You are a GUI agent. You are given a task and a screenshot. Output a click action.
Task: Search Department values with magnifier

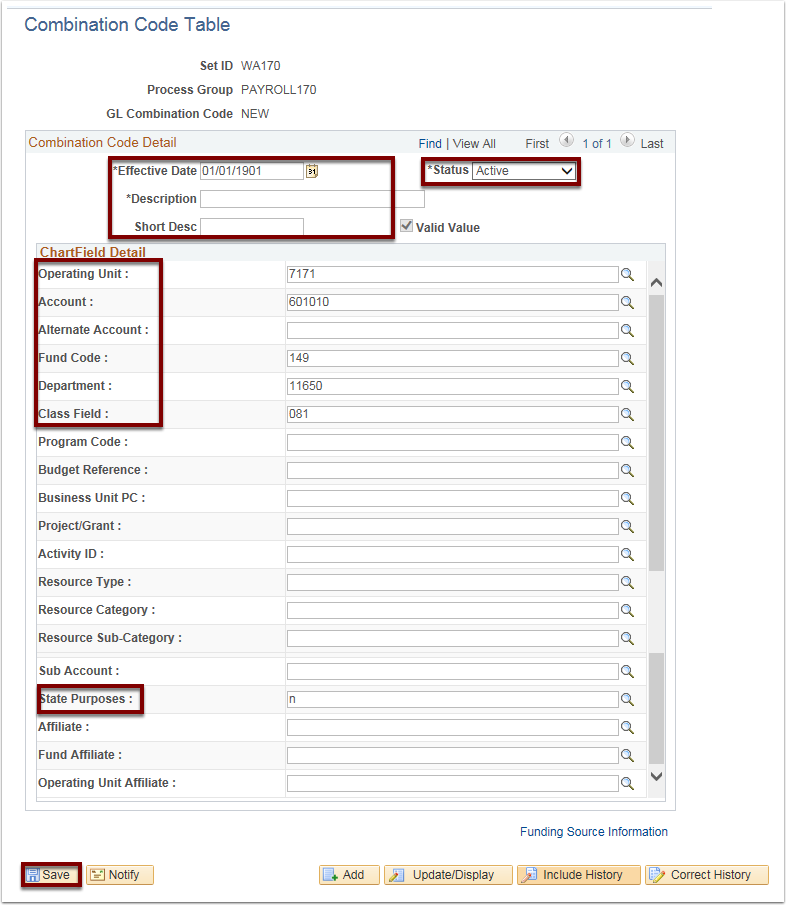pyautogui.click(x=627, y=387)
